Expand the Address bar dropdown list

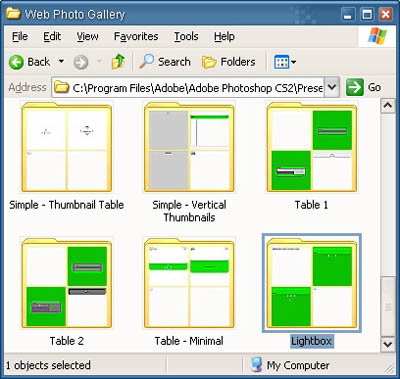(x=332, y=87)
